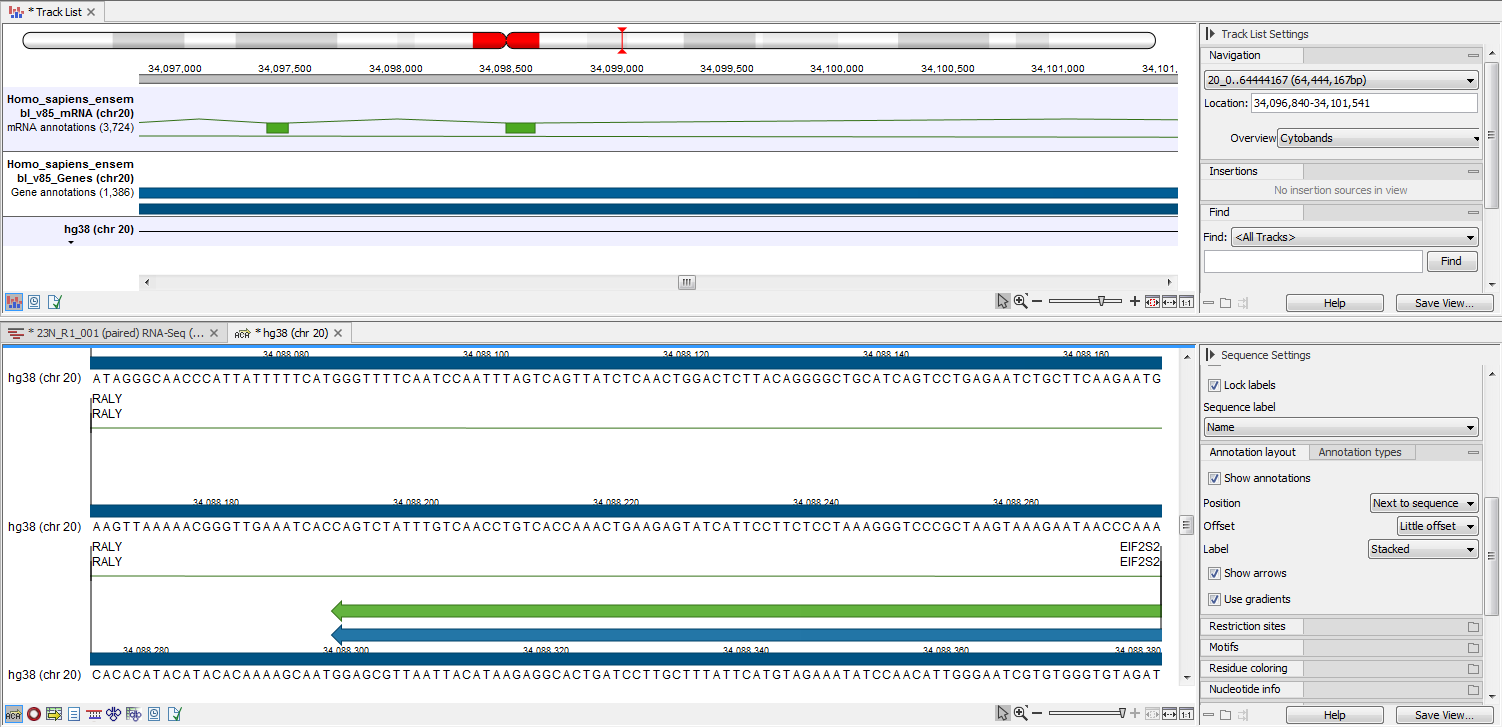Uncheck the Lock labels checkbox
This screenshot has width=1502, height=727.
(1214, 385)
